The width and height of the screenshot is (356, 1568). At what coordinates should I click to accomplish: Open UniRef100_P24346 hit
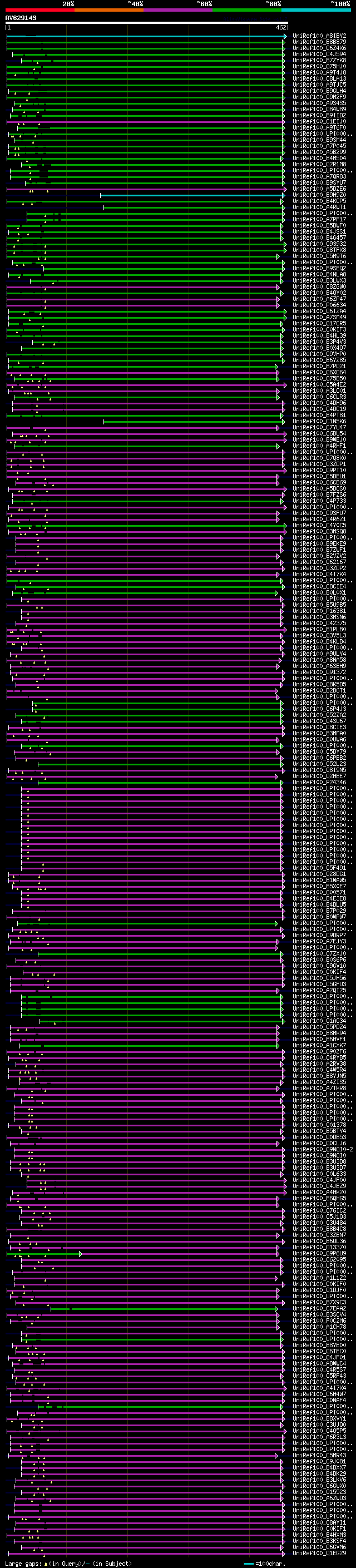coord(319,782)
